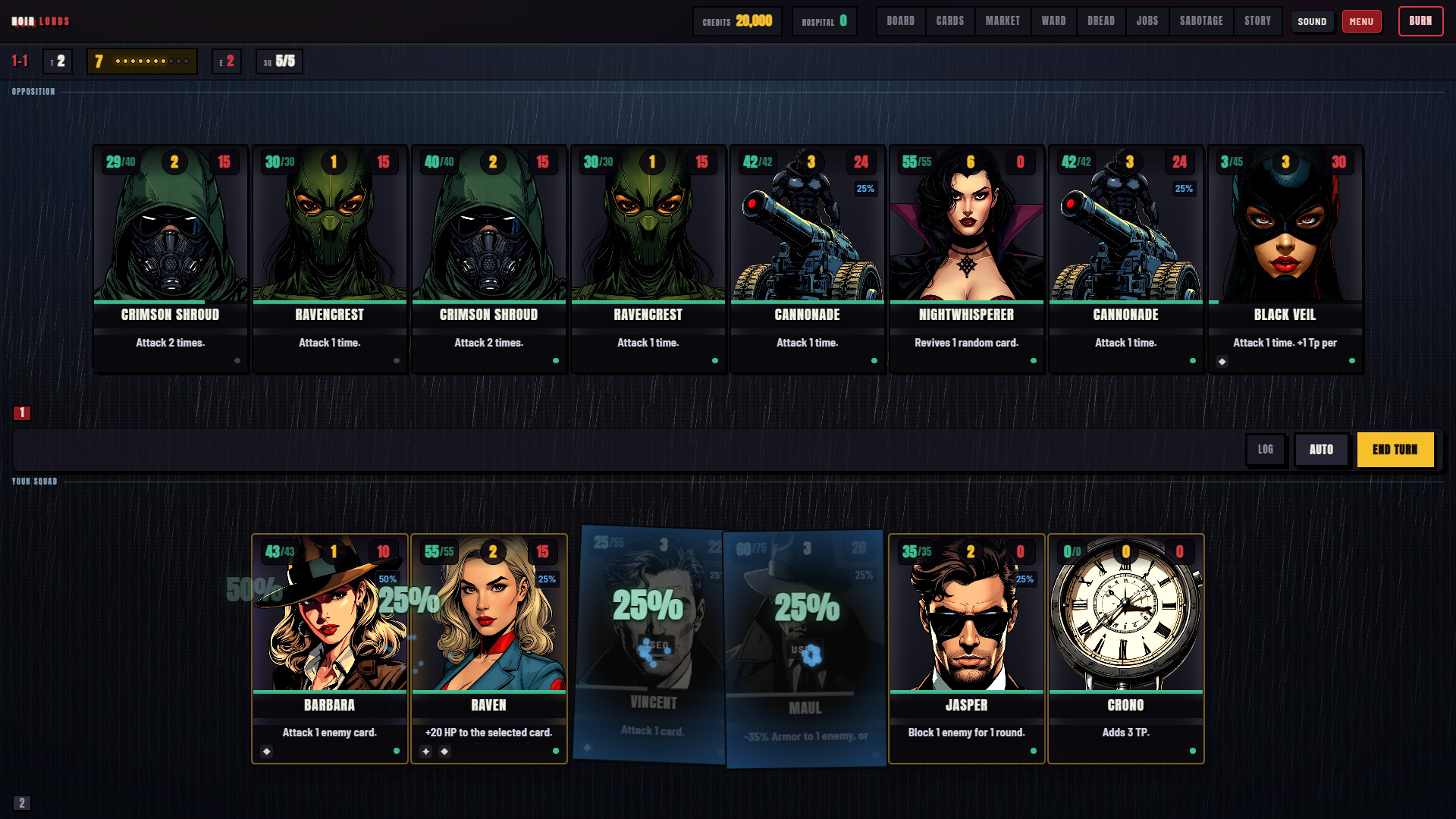Open the Dread tab
The width and height of the screenshot is (1456, 819).
click(1100, 21)
